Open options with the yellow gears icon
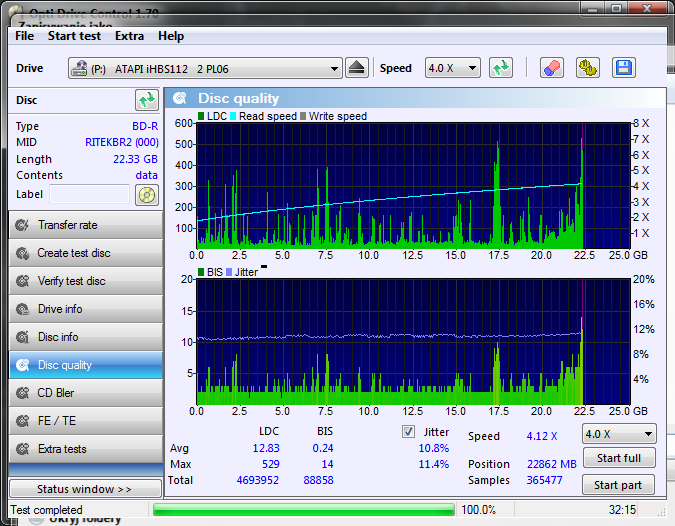This screenshot has width=675, height=526. click(x=588, y=68)
